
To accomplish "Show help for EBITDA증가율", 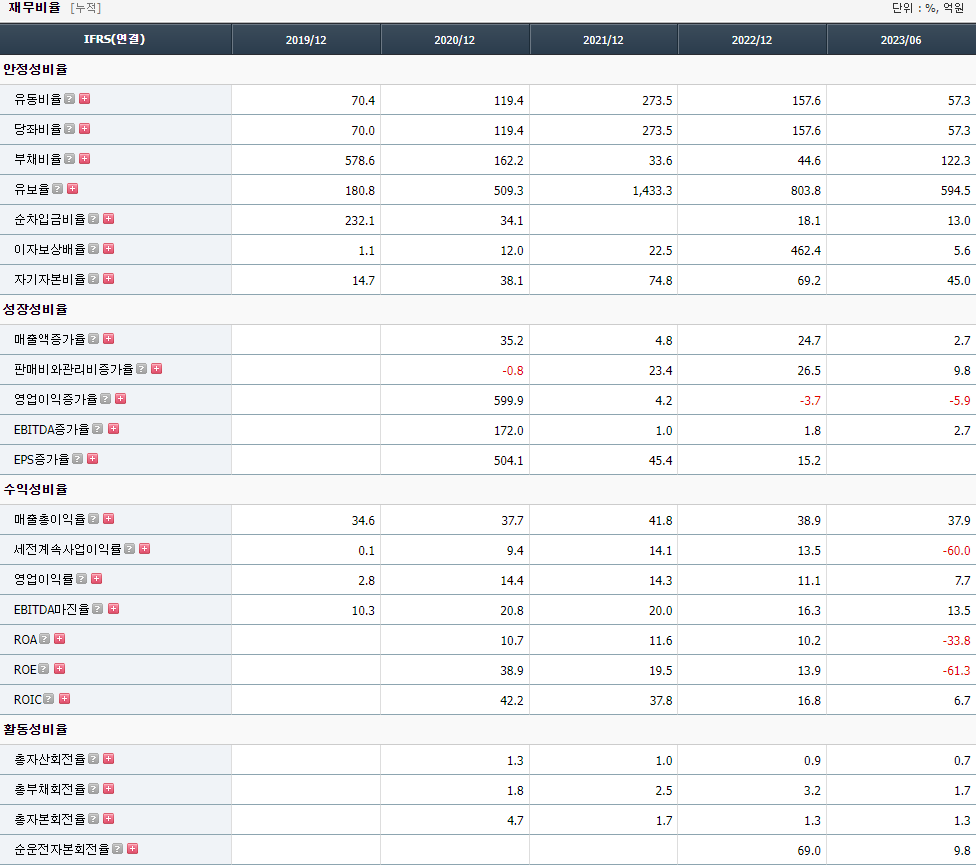I will (98, 428).
